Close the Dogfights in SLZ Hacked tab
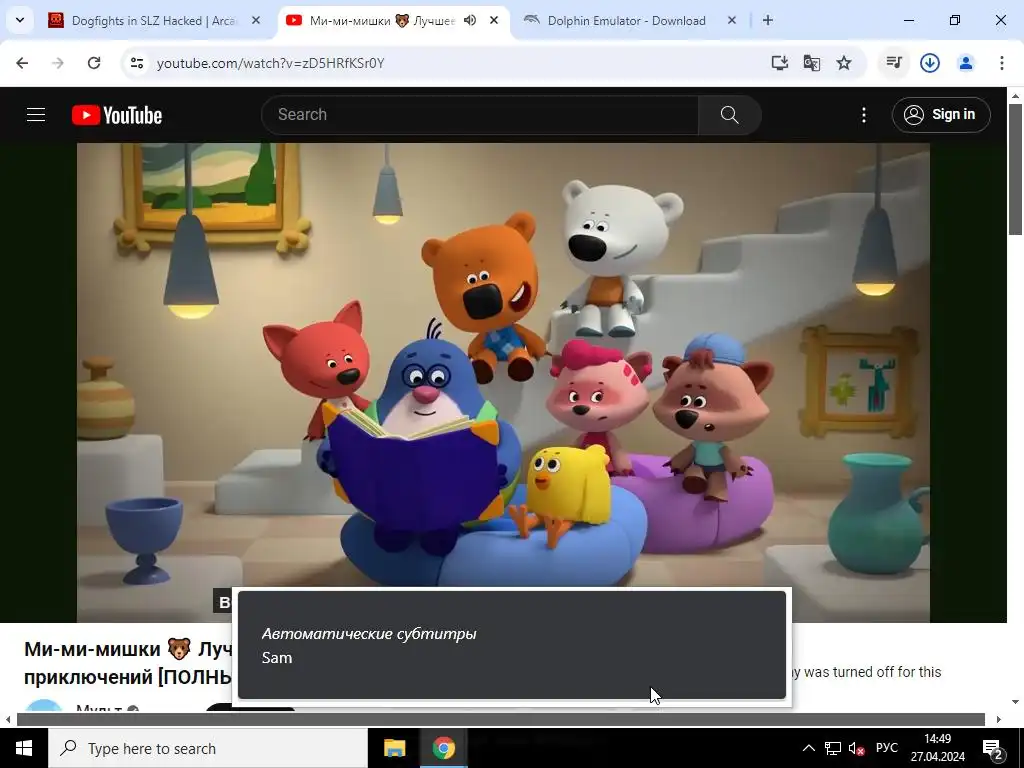1024x768 pixels. [256, 20]
